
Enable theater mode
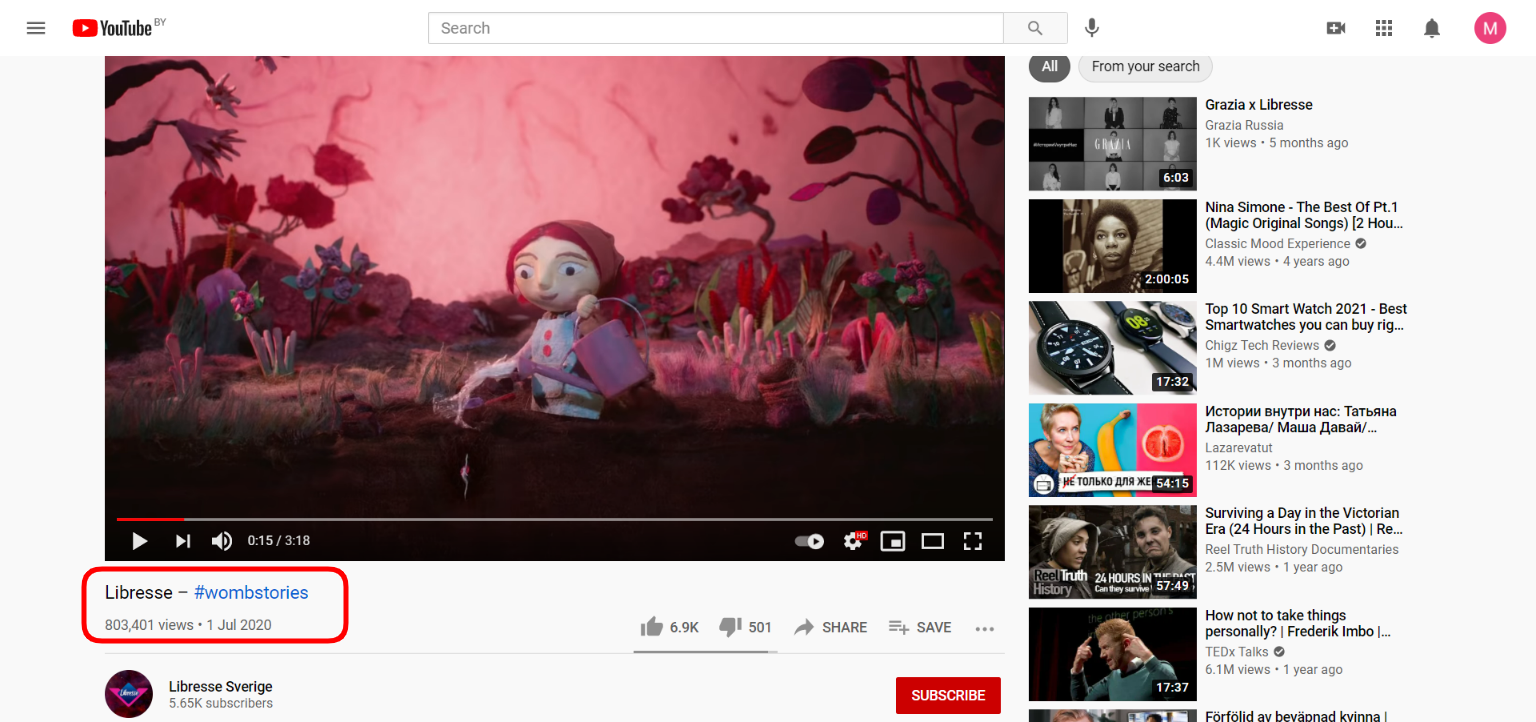pyautogui.click(x=933, y=541)
